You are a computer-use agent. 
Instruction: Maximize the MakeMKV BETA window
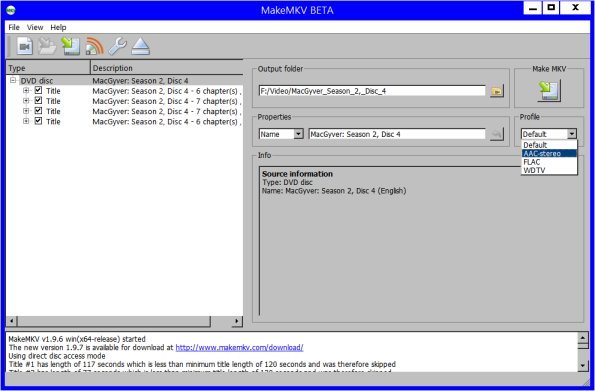pos(551,8)
